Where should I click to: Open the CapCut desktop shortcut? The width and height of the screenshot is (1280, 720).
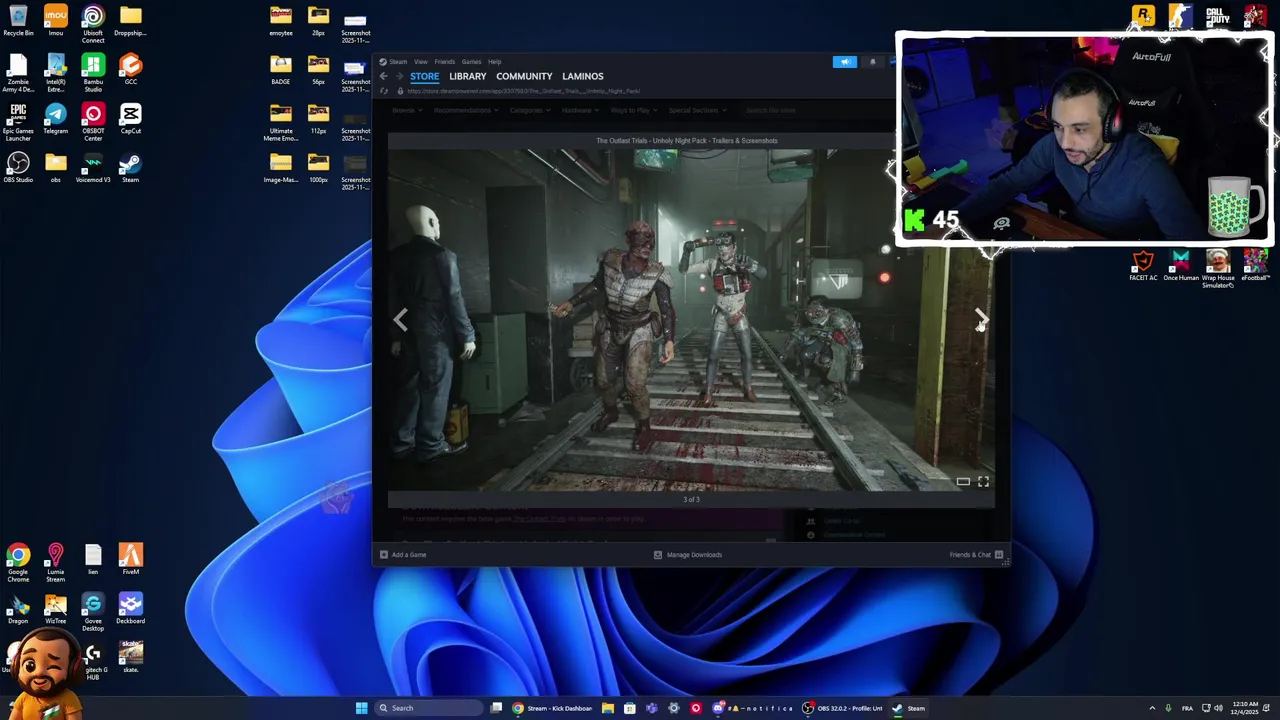pos(130,119)
